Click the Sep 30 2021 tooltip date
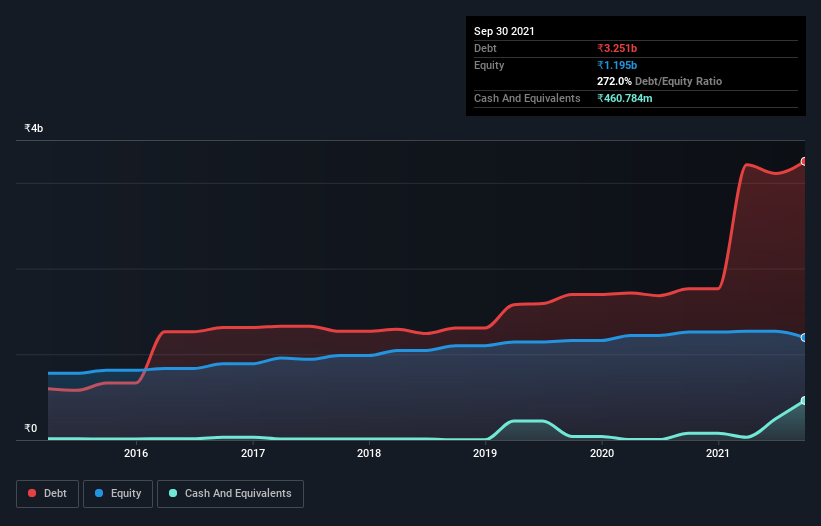This screenshot has height=526, width=821. [x=504, y=31]
